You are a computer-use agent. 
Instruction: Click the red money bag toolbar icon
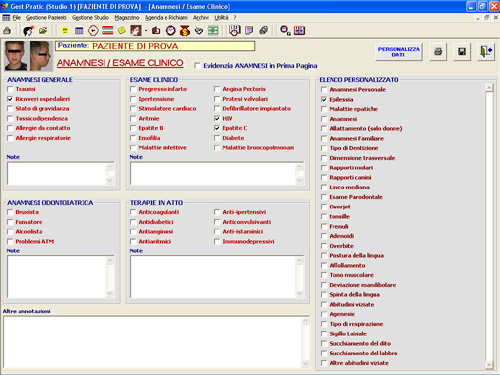(x=185, y=31)
